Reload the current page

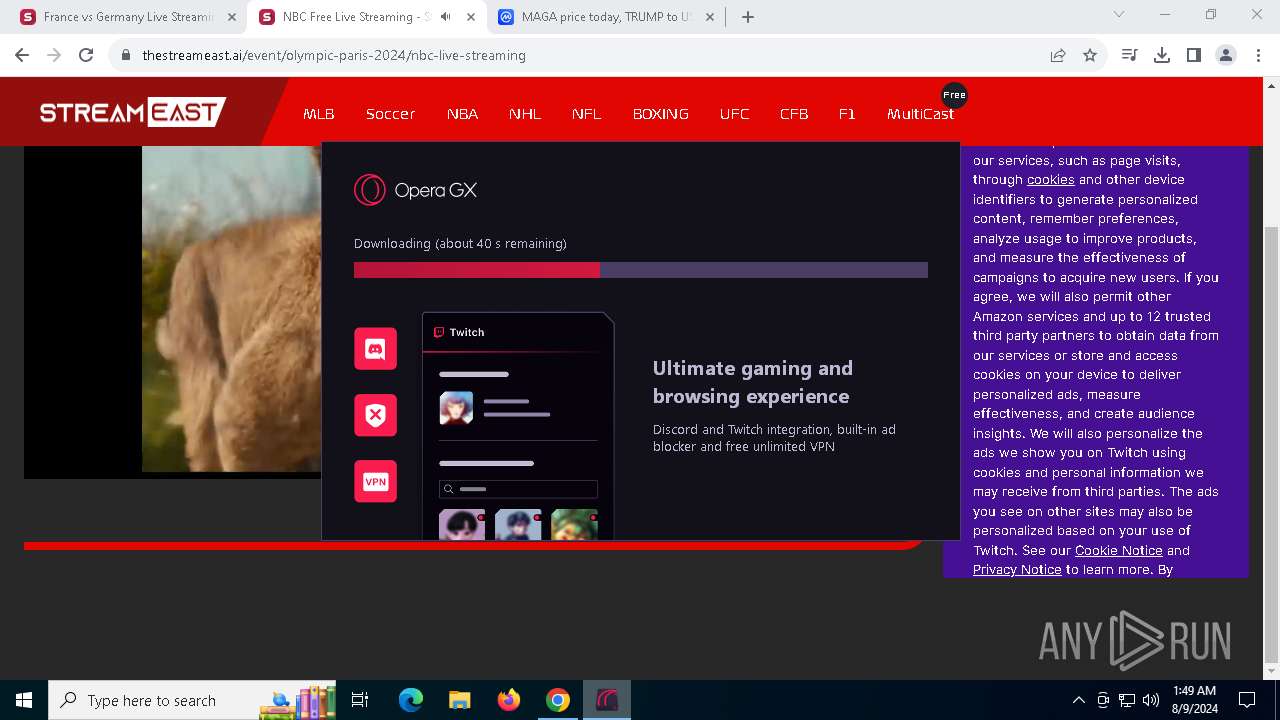click(x=86, y=55)
